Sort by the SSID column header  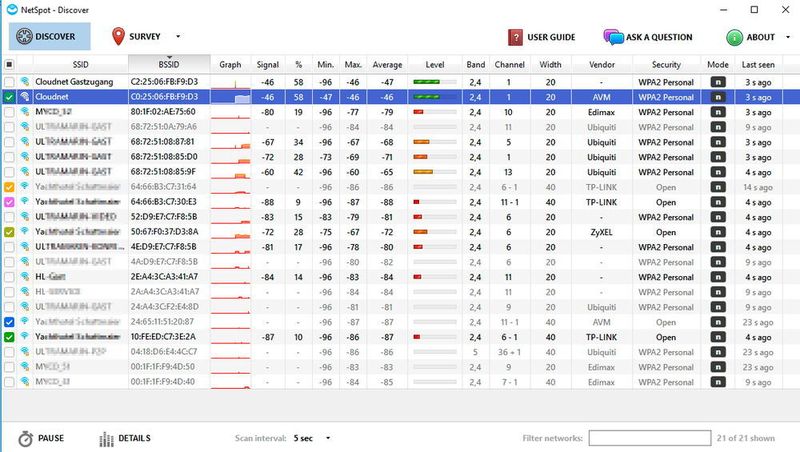coord(81,64)
